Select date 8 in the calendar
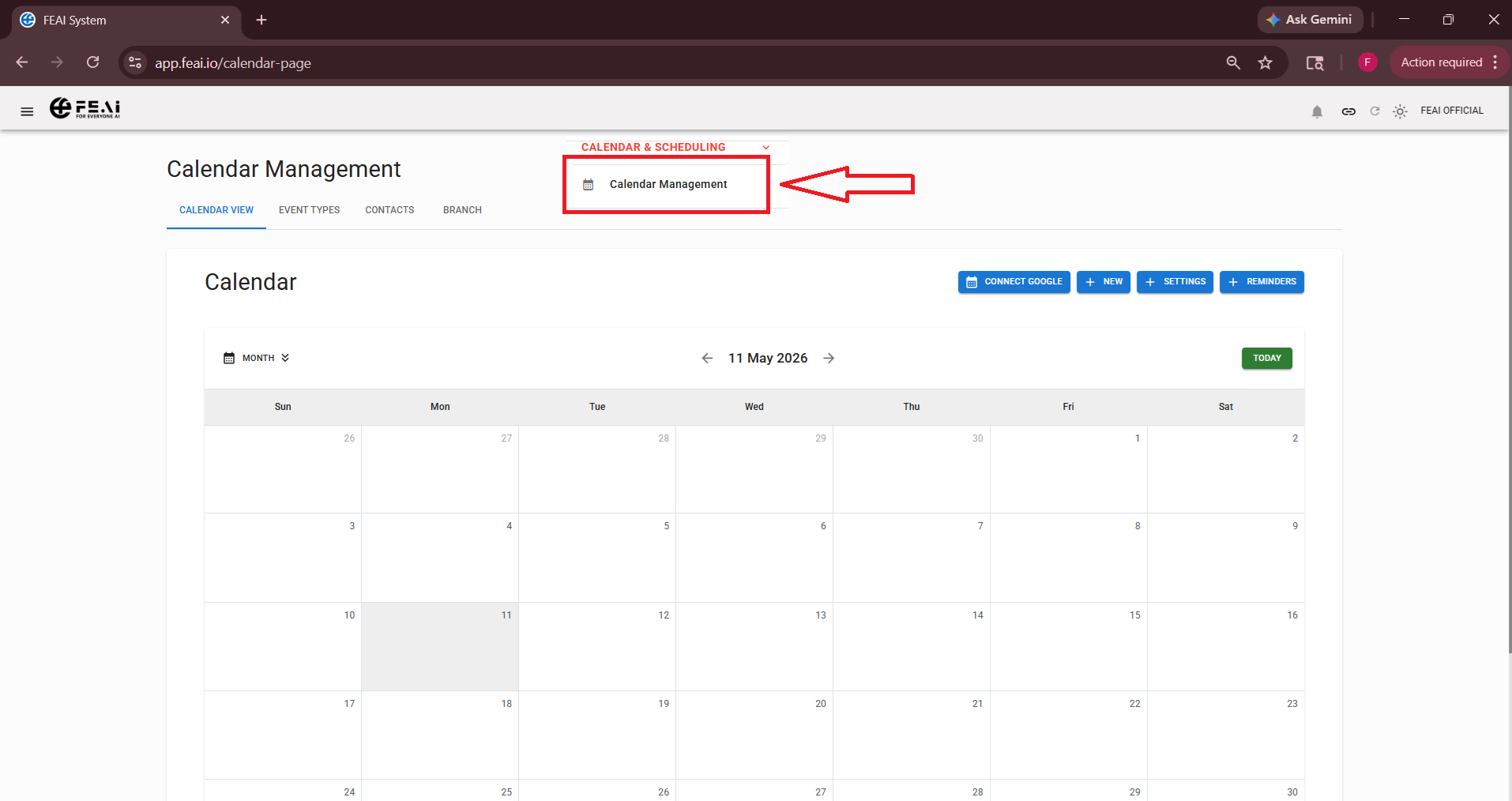 pyautogui.click(x=1068, y=558)
